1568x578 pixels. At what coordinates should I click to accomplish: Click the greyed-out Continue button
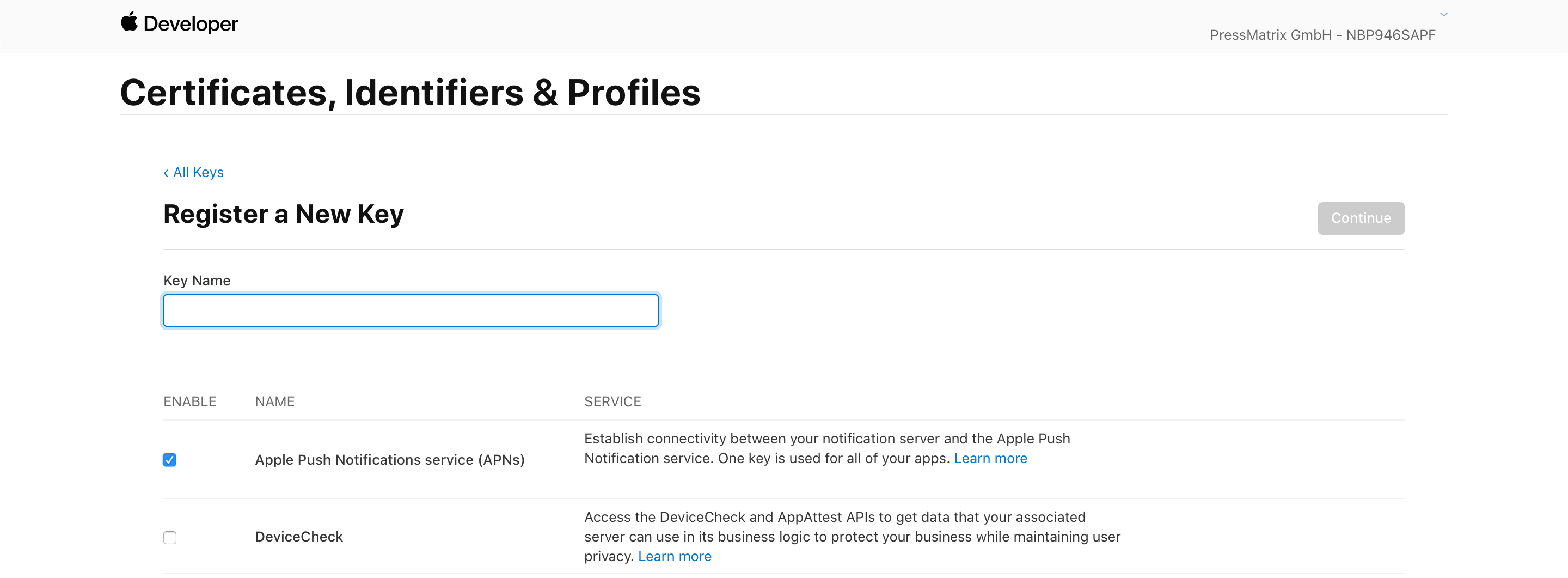(1361, 218)
